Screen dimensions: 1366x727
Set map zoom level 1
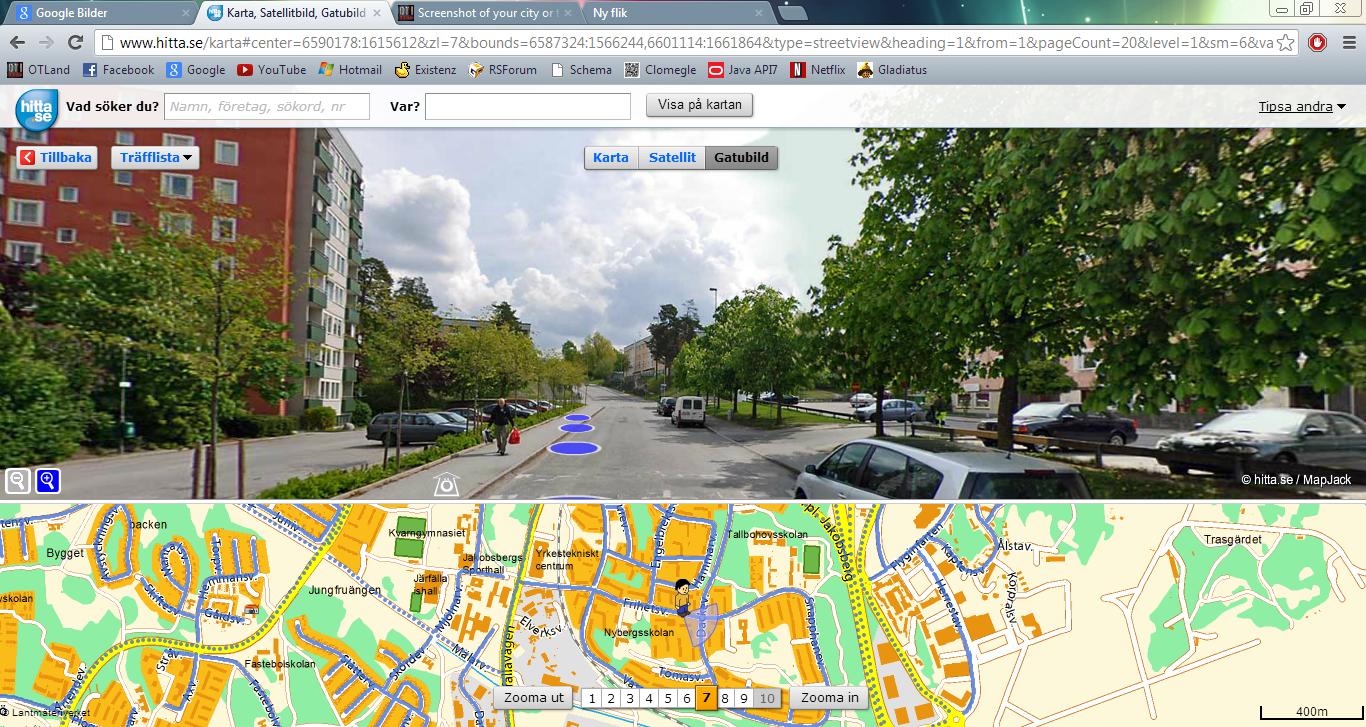[x=592, y=699]
